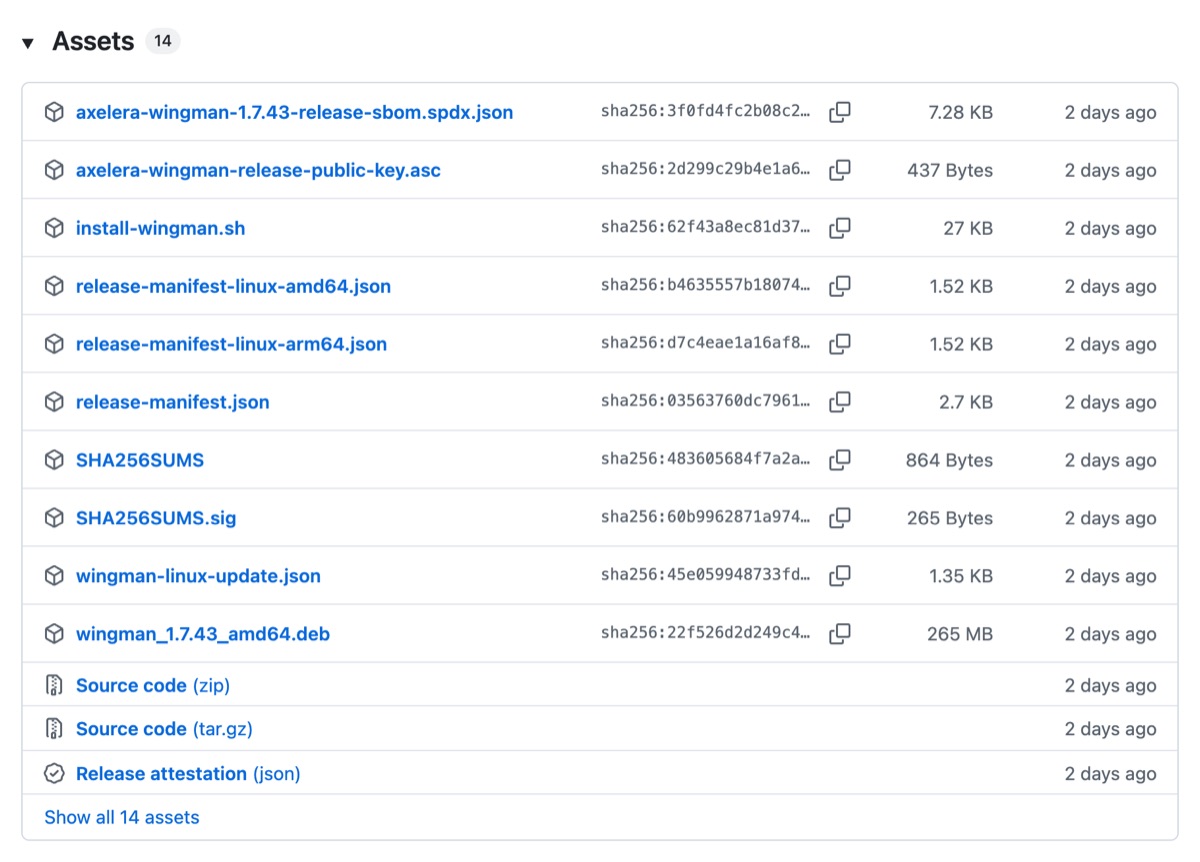Click the 265 Bytes size value
The image size is (1200, 862).
tap(950, 518)
